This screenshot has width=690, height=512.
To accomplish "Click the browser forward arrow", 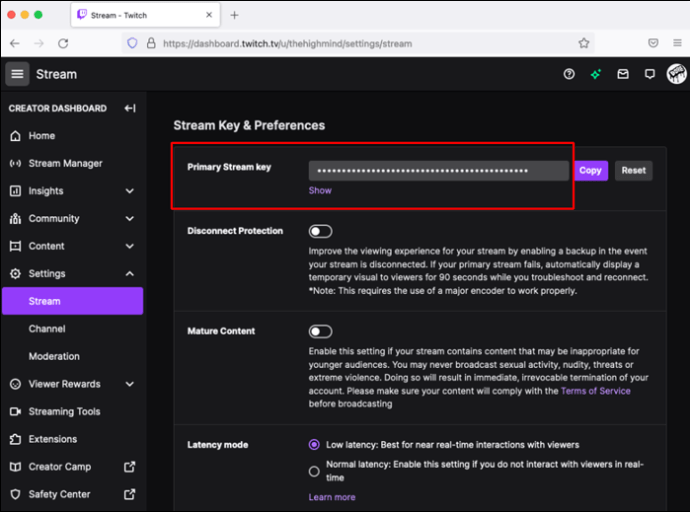I will coord(39,43).
